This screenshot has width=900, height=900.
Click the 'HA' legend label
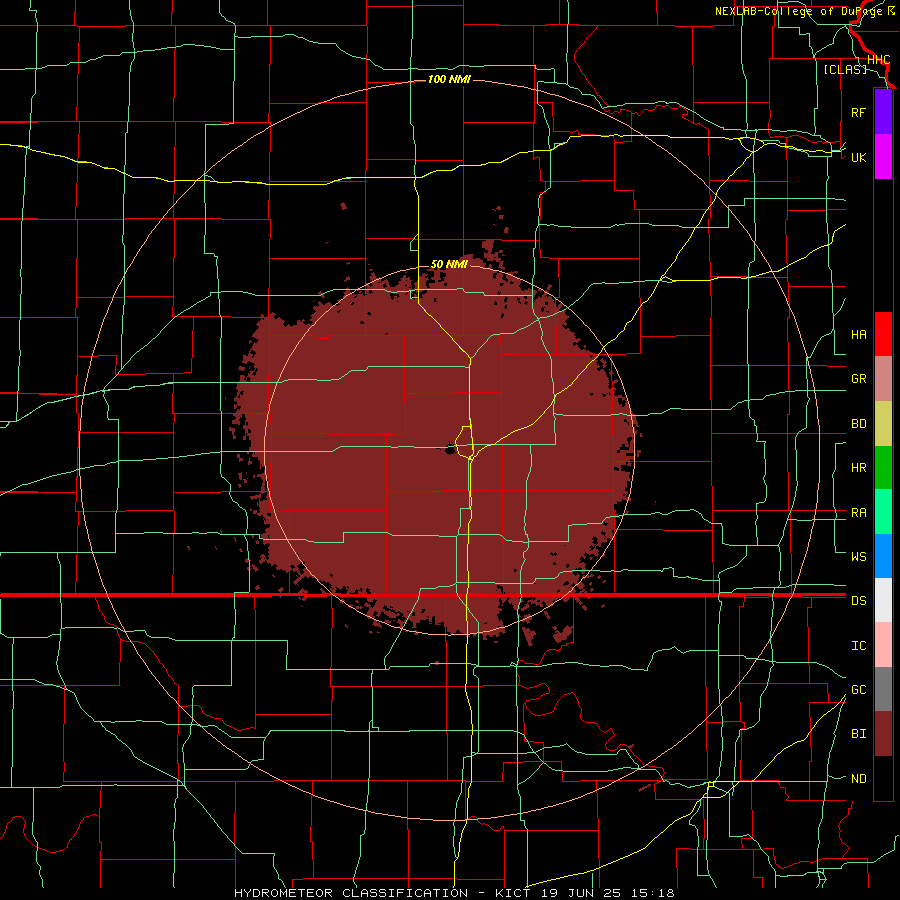pyautogui.click(x=858, y=334)
